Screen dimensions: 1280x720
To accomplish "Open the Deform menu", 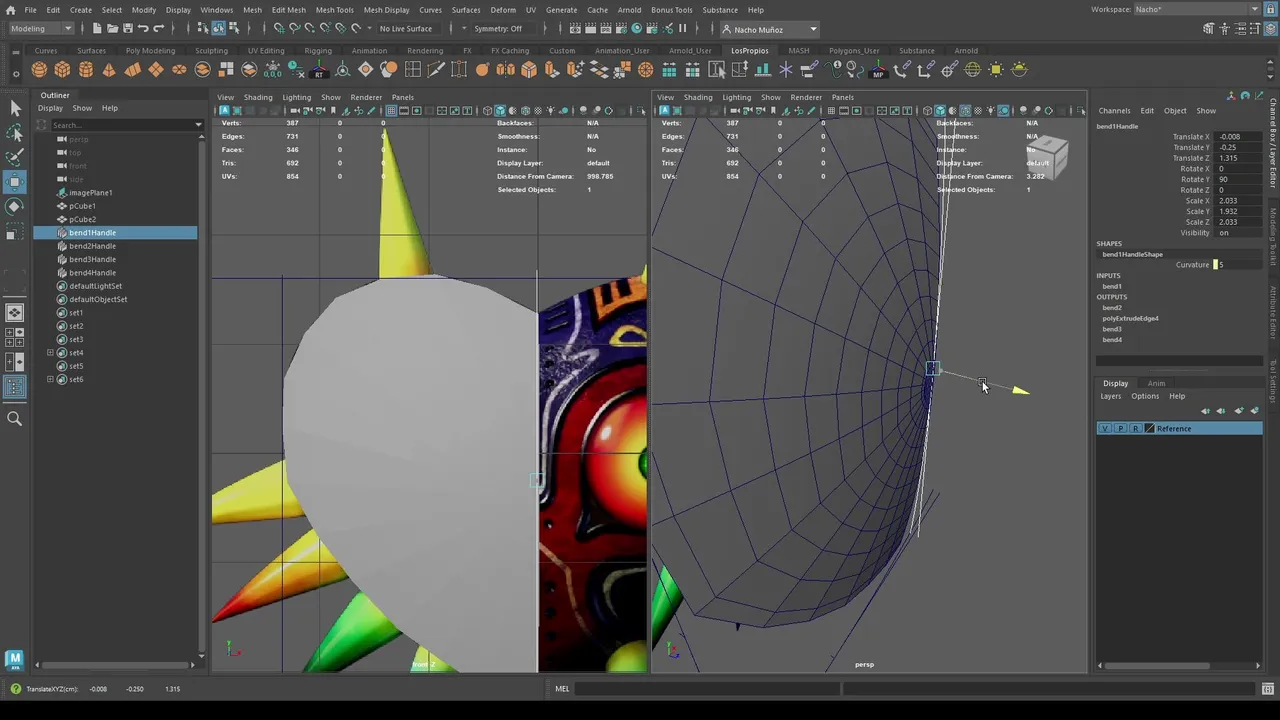I will coord(503,10).
